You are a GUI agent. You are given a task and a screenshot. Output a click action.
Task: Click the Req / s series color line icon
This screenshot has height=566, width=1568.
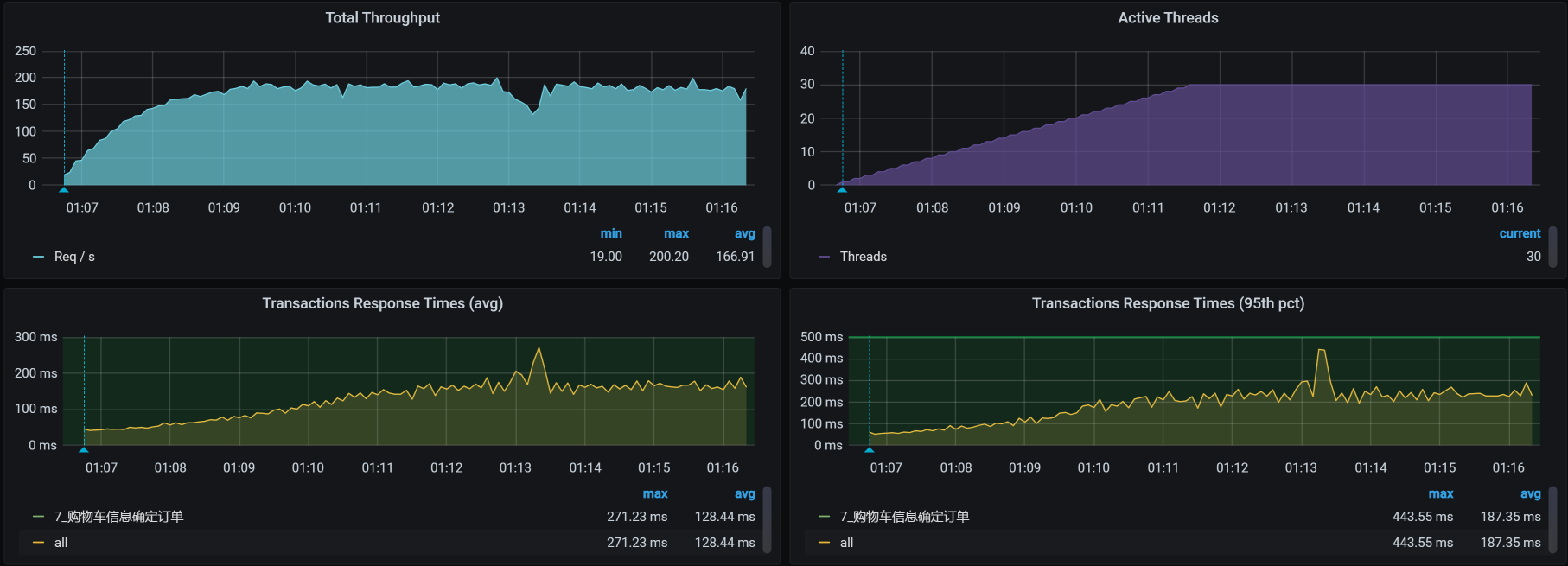tap(38, 257)
